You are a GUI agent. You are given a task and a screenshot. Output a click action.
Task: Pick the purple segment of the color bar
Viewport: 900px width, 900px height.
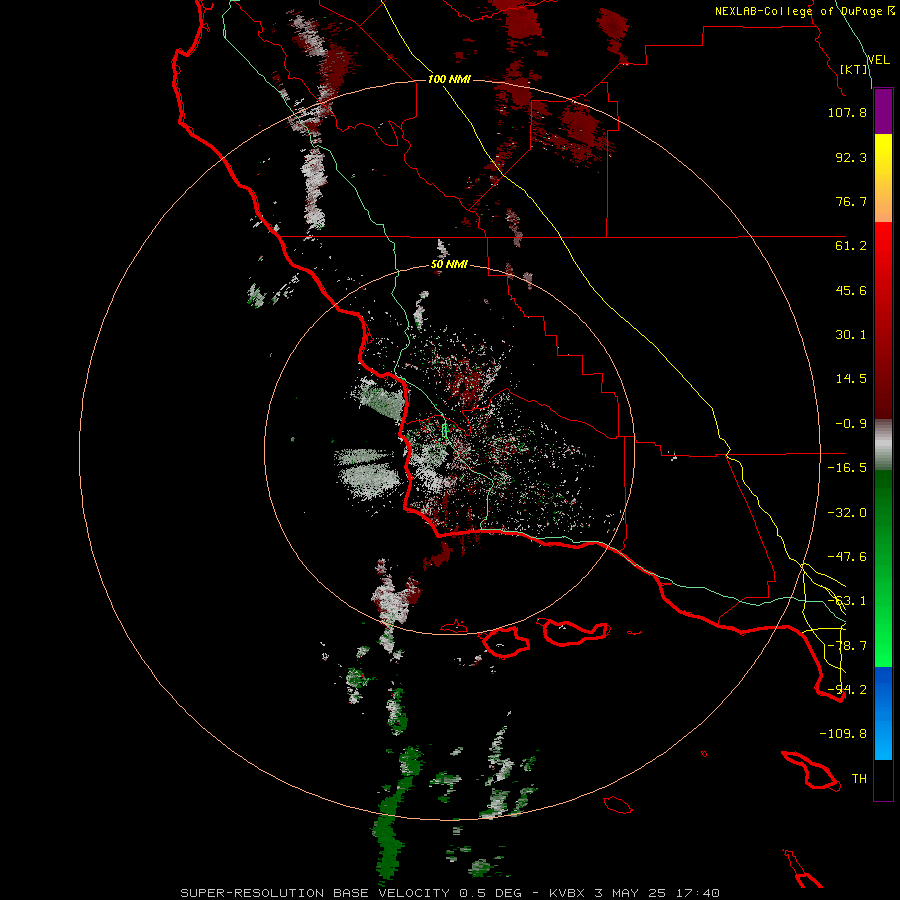(x=883, y=111)
